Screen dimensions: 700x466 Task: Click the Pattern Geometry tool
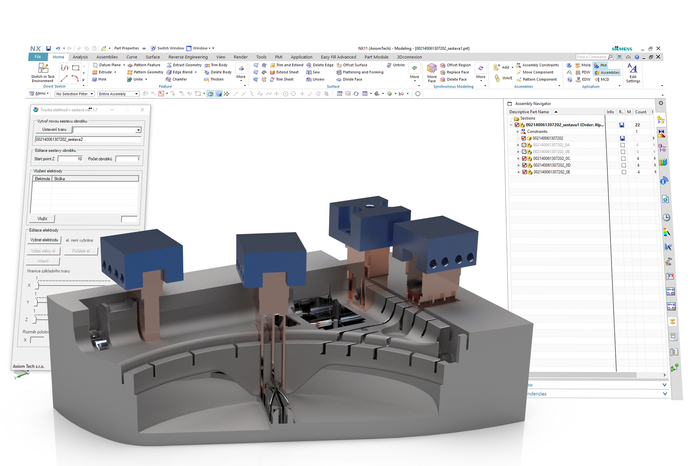click(x=145, y=72)
